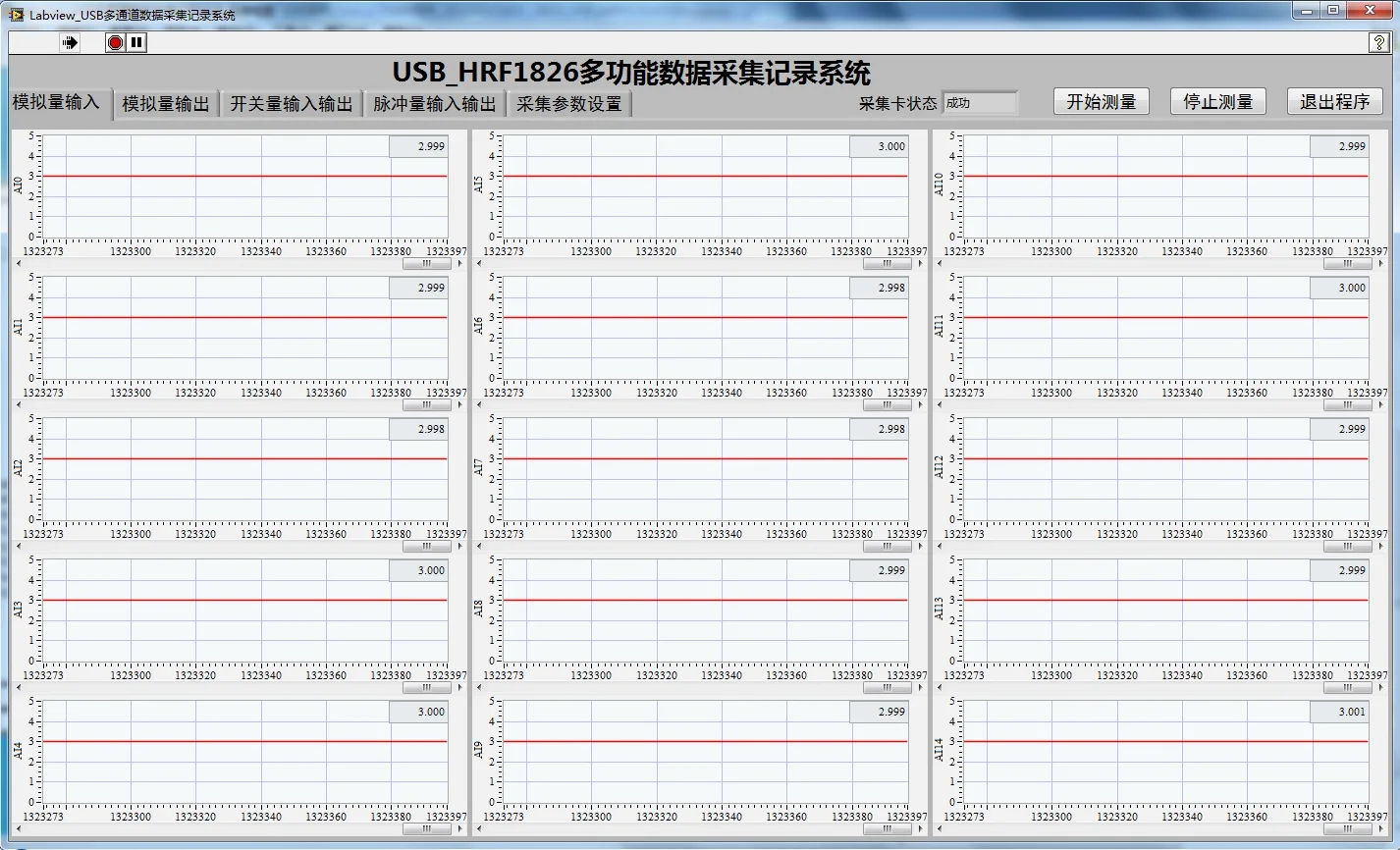Image resolution: width=1400 pixels, height=850 pixels.
Task: Stop measurement with 停止测量 button
Action: 1218,101
